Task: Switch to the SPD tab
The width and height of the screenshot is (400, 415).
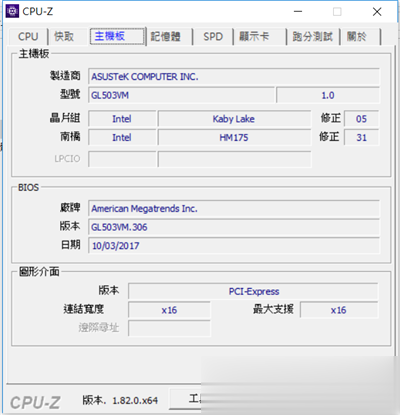Action: pyautogui.click(x=213, y=36)
